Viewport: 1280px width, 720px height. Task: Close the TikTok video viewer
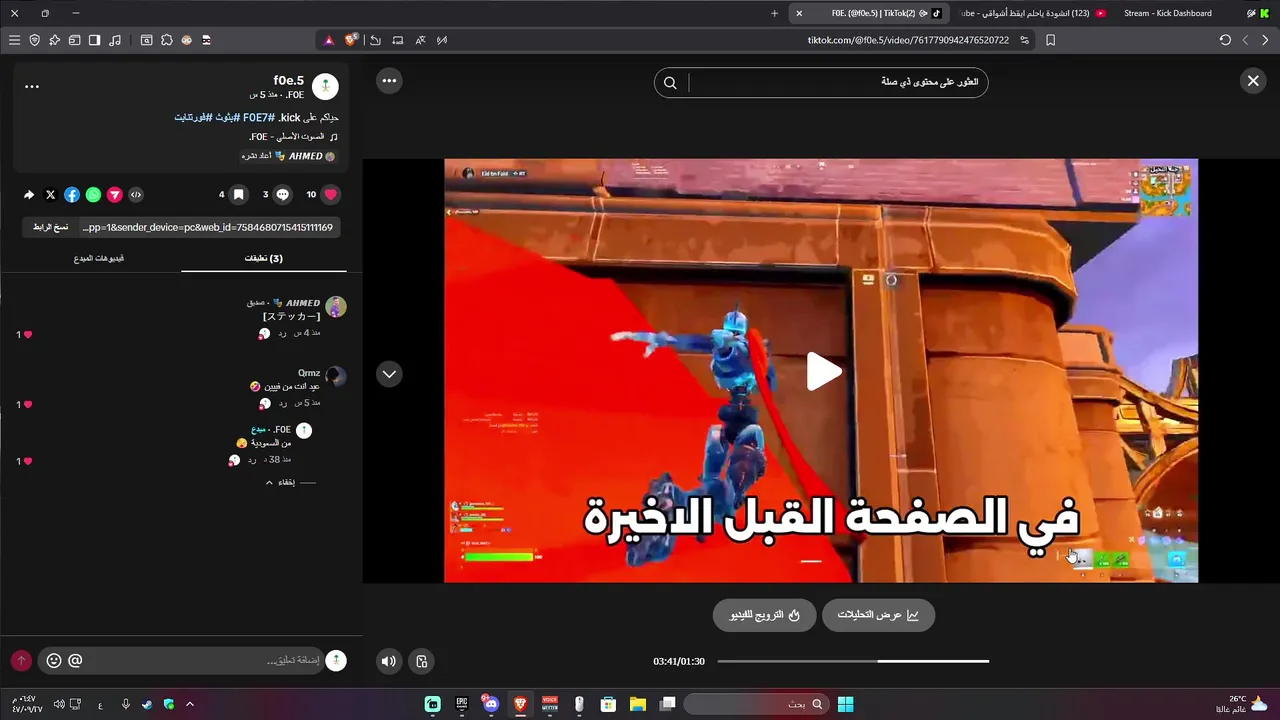1253,81
